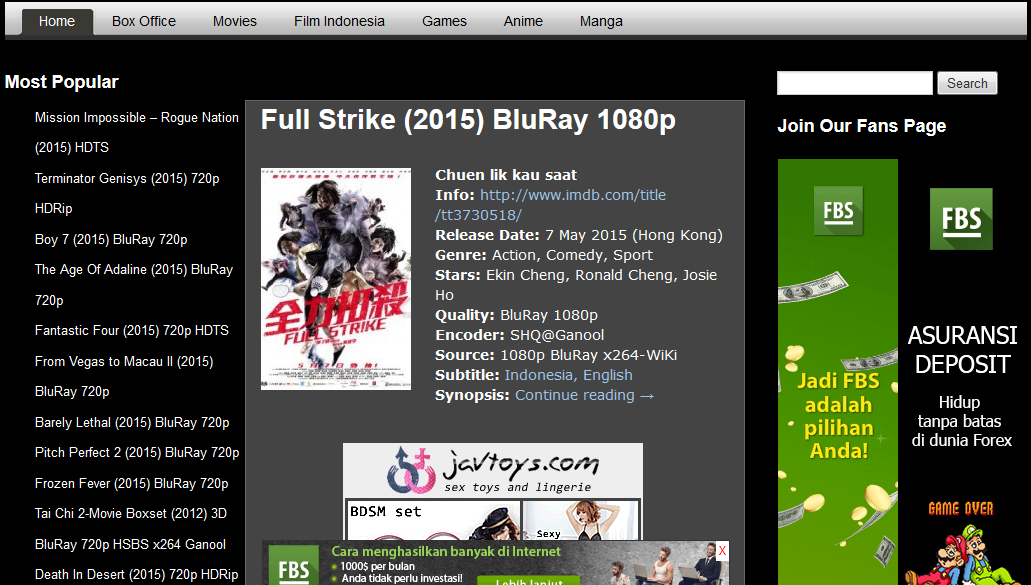
Task: Open the Anime menu item
Action: [523, 21]
